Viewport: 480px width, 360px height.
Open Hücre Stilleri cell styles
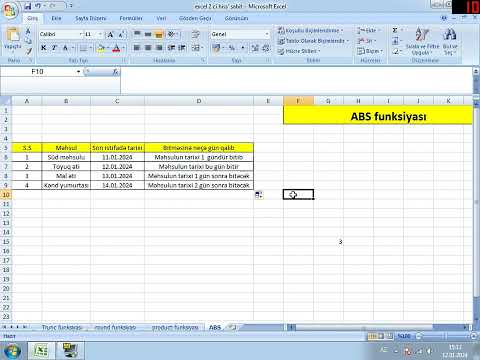299,51
